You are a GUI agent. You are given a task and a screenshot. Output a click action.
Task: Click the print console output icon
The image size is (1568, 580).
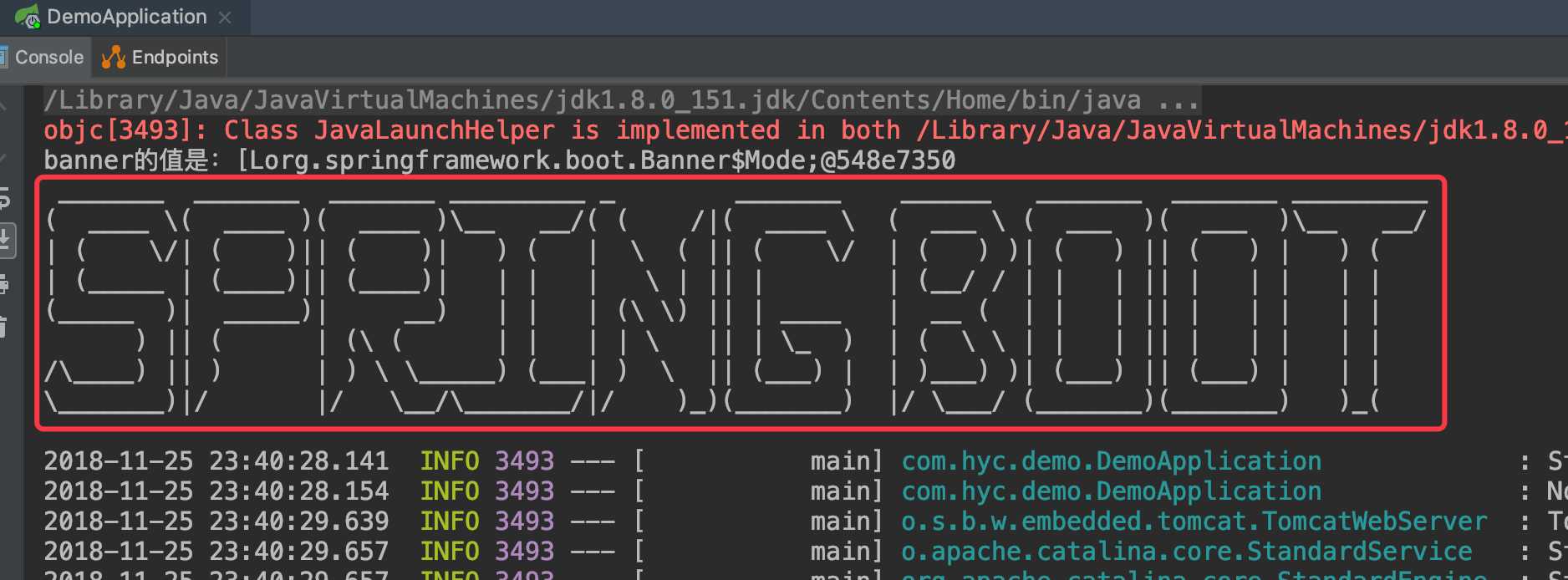point(4,284)
